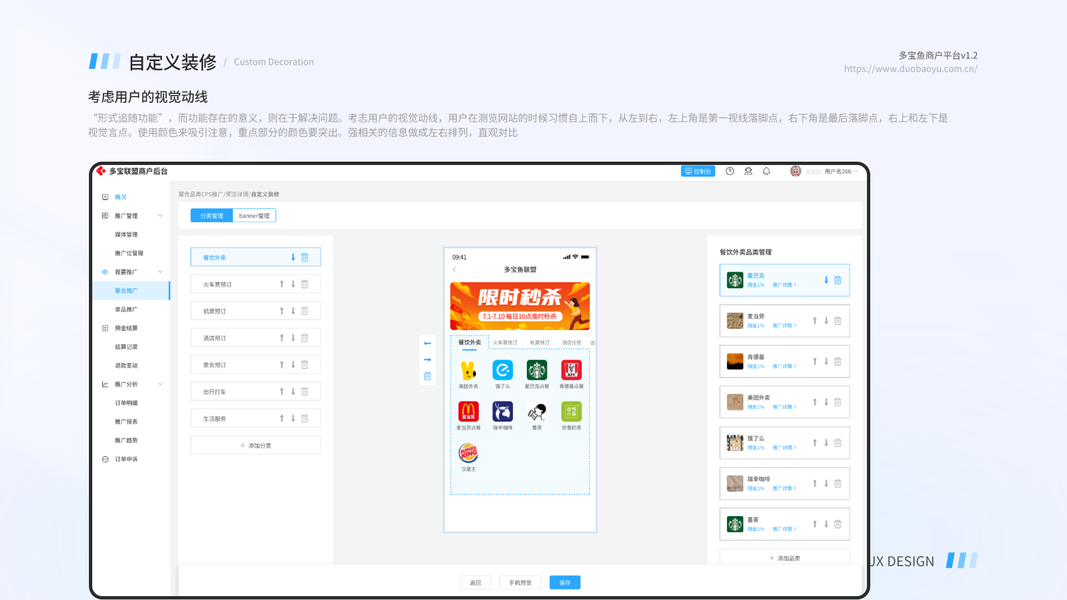Image resolution: width=1067 pixels, height=600 pixels.
Task: Click 聚合品类CPS推广 breadcrumb link
Action: (201, 194)
